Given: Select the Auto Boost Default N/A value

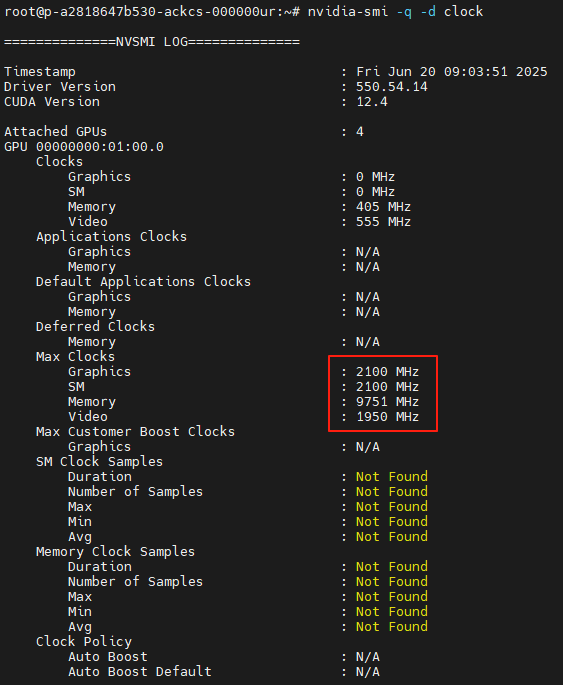Looking at the screenshot, I should pos(368,671).
